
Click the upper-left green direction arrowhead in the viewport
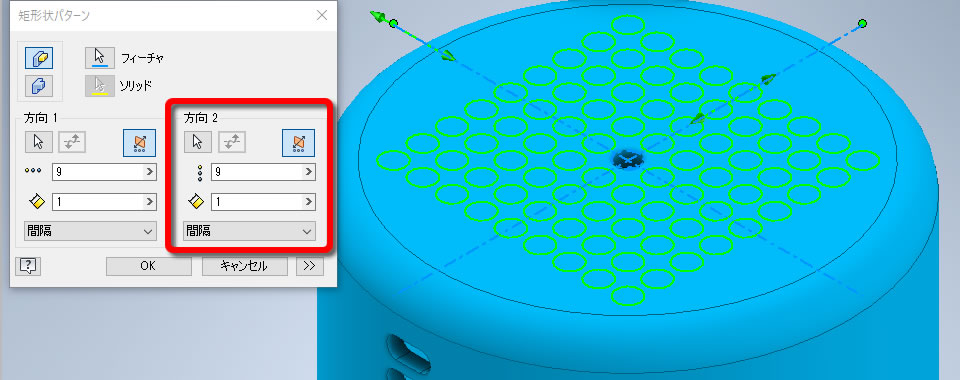(x=378, y=17)
